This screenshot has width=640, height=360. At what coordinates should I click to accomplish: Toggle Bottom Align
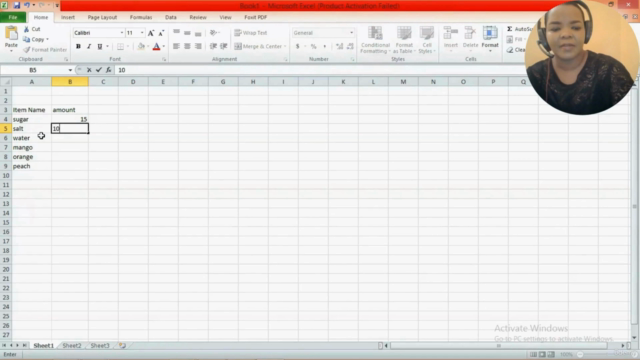198,33
